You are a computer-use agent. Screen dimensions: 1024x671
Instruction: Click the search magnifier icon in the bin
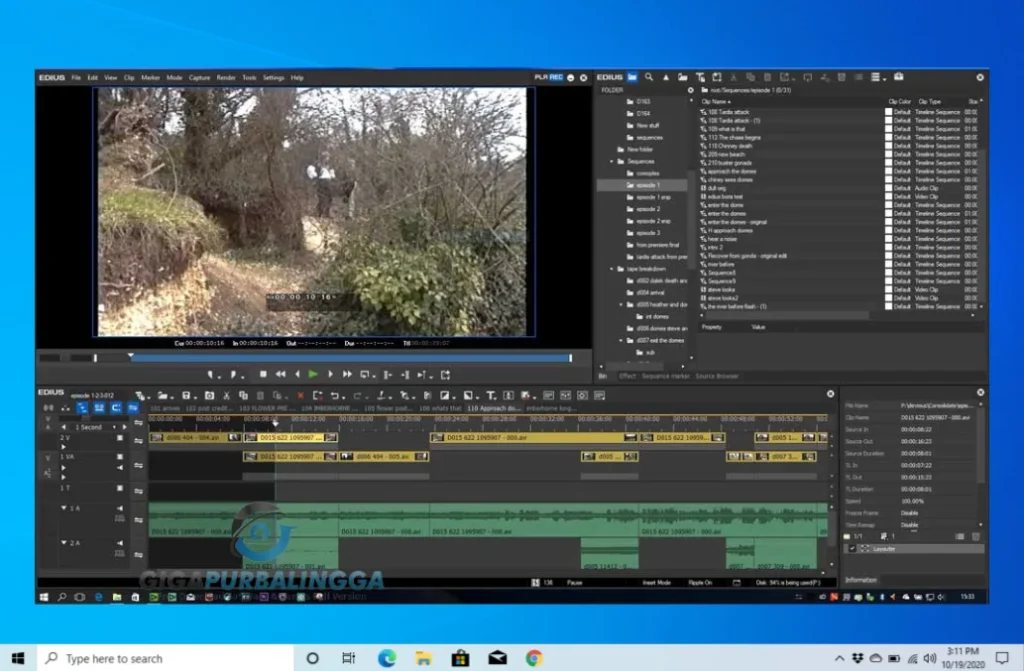tap(649, 77)
